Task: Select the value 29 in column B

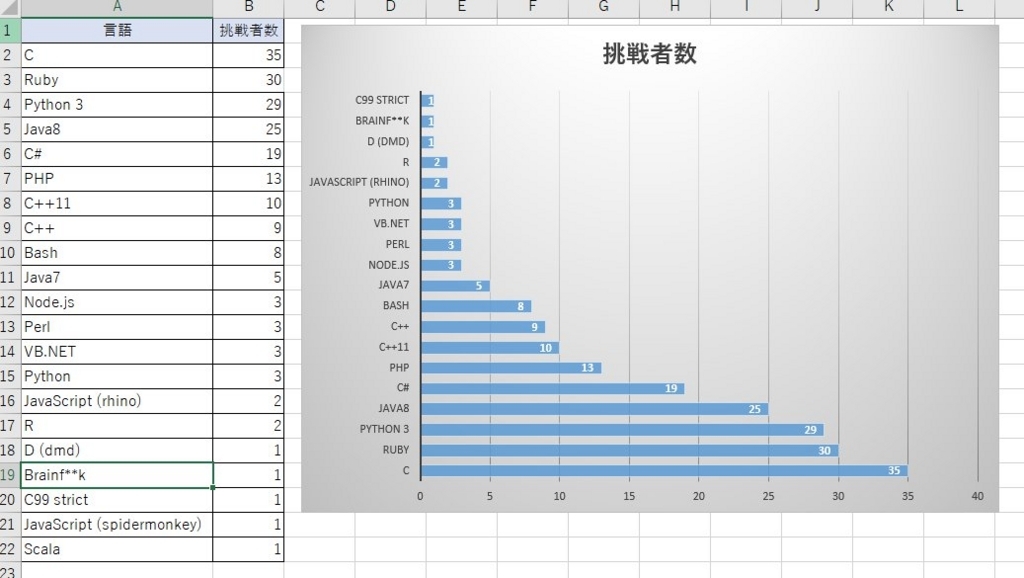Action: (x=248, y=104)
